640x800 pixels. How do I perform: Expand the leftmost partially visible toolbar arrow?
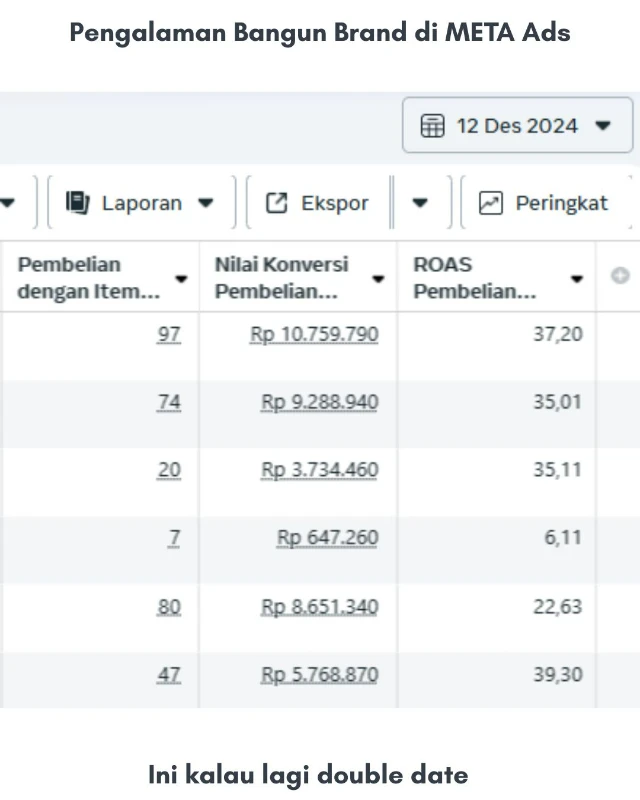pyautogui.click(x=8, y=203)
